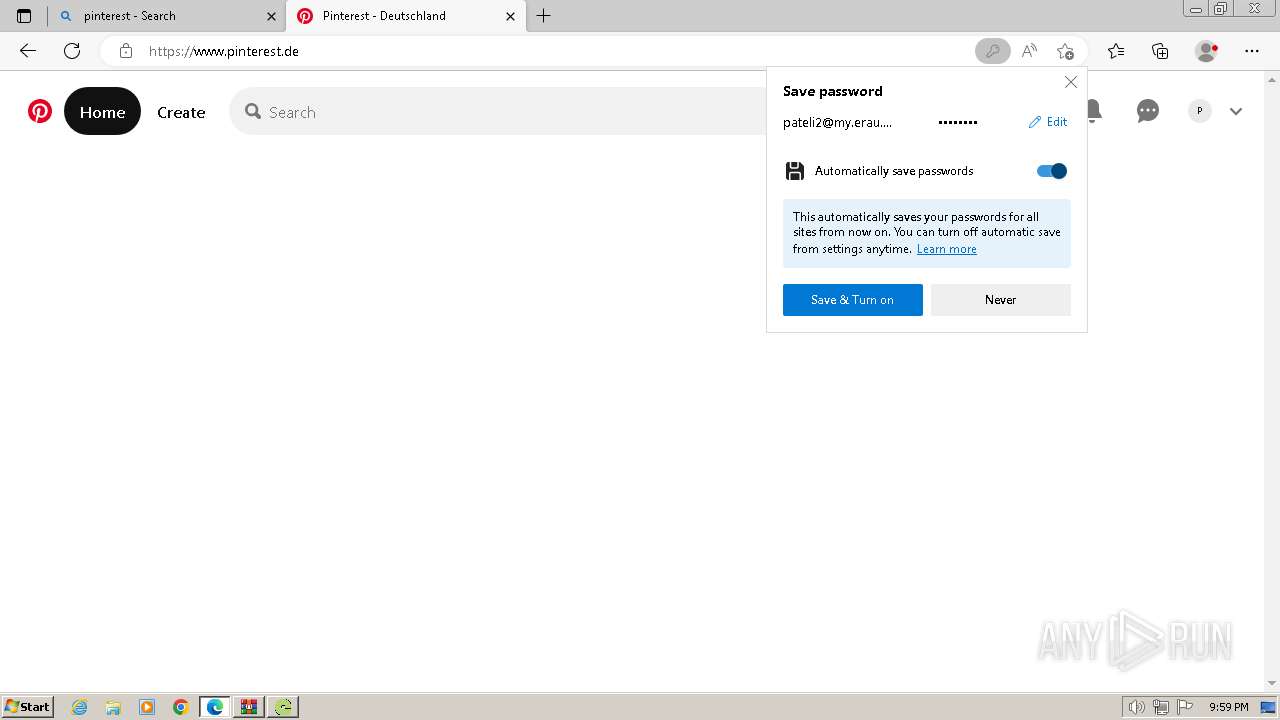Toggle Automatically save passwords switch
The image size is (1280, 720).
pyautogui.click(x=1052, y=171)
